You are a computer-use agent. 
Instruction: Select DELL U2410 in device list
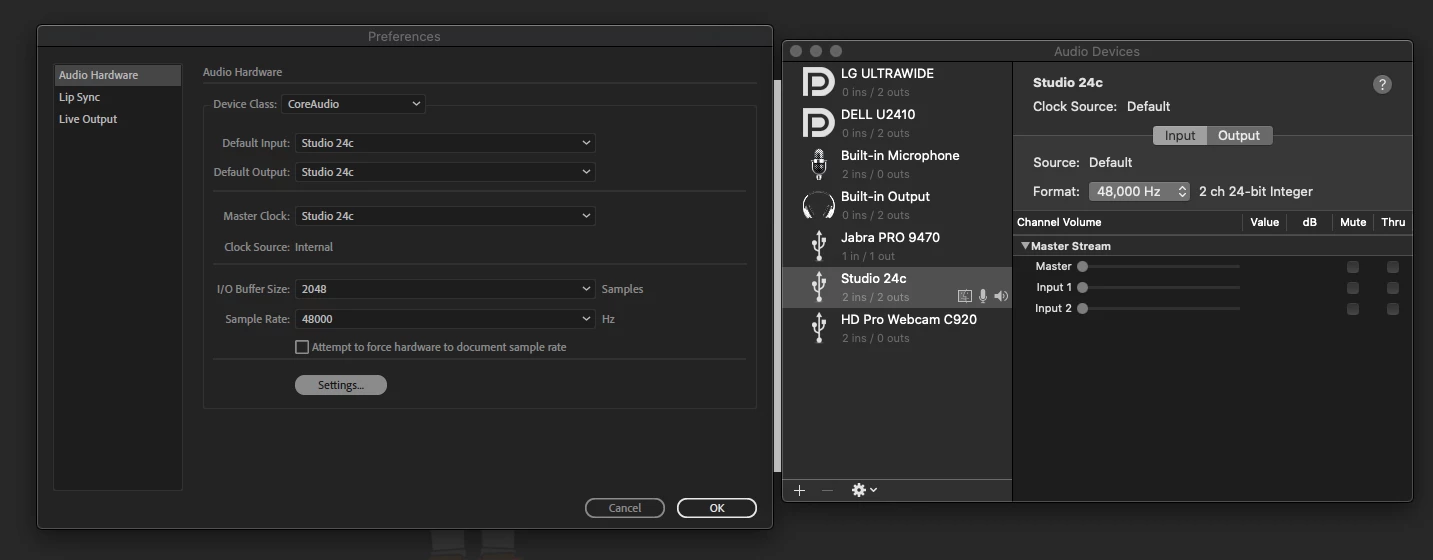pyautogui.click(x=897, y=123)
